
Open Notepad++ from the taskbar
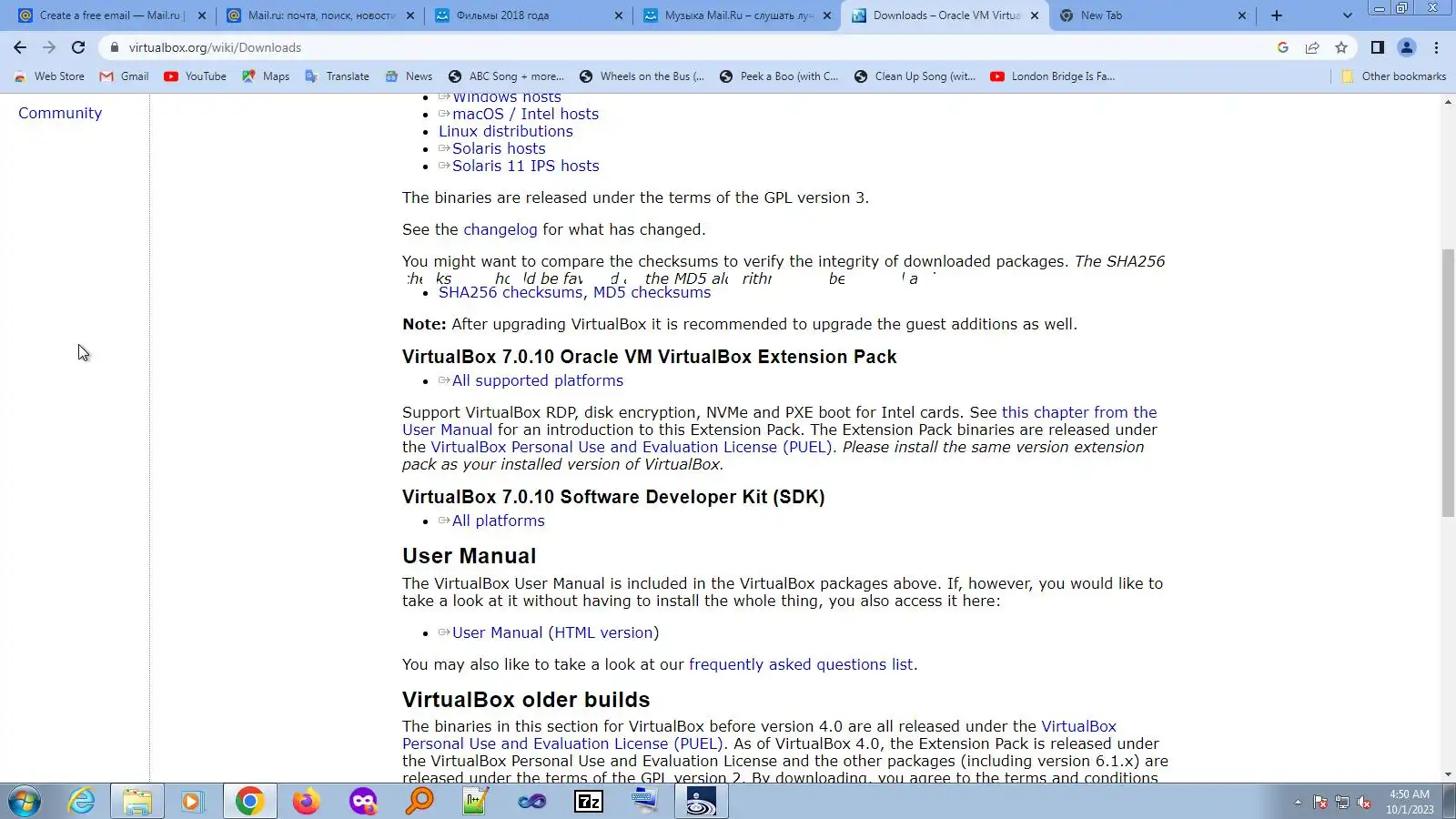click(x=476, y=802)
